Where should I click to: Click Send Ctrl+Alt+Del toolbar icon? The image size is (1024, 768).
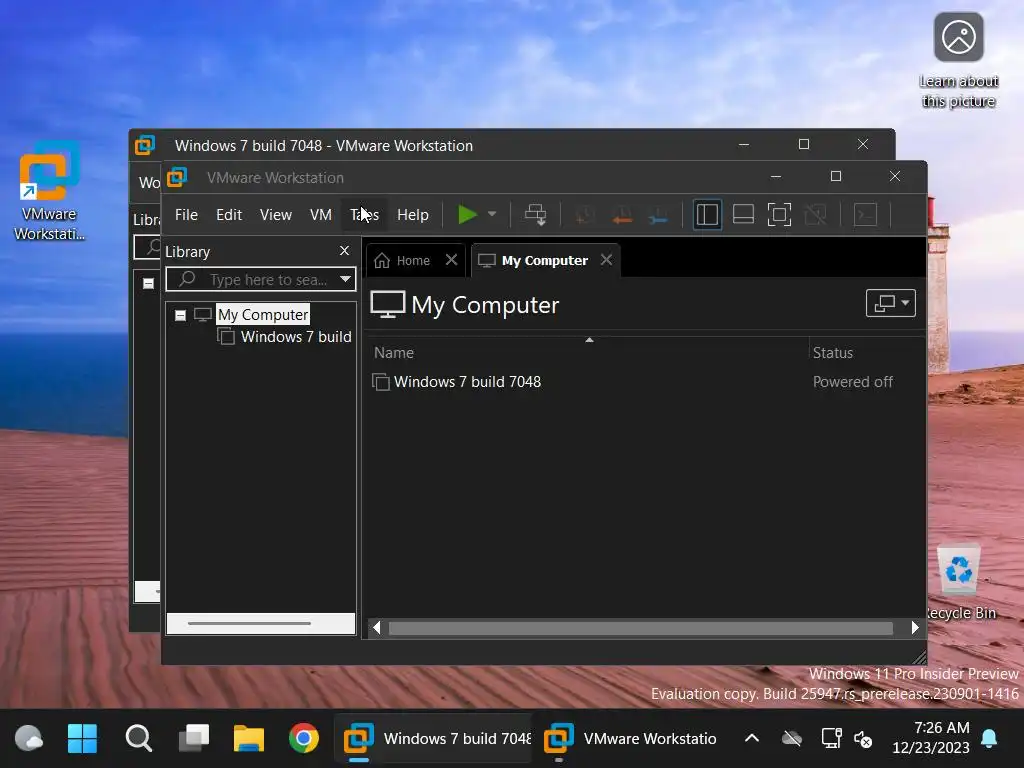point(536,214)
